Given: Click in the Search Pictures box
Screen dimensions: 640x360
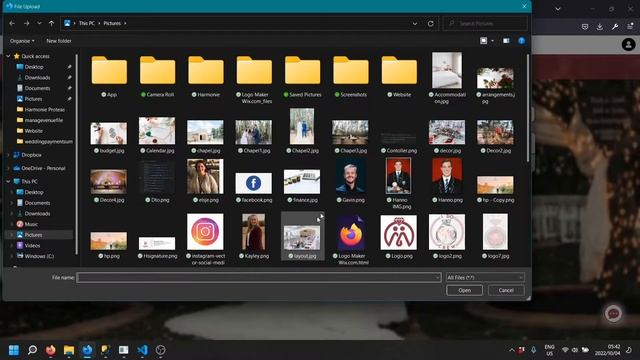Looking at the screenshot, I should click(485, 24).
